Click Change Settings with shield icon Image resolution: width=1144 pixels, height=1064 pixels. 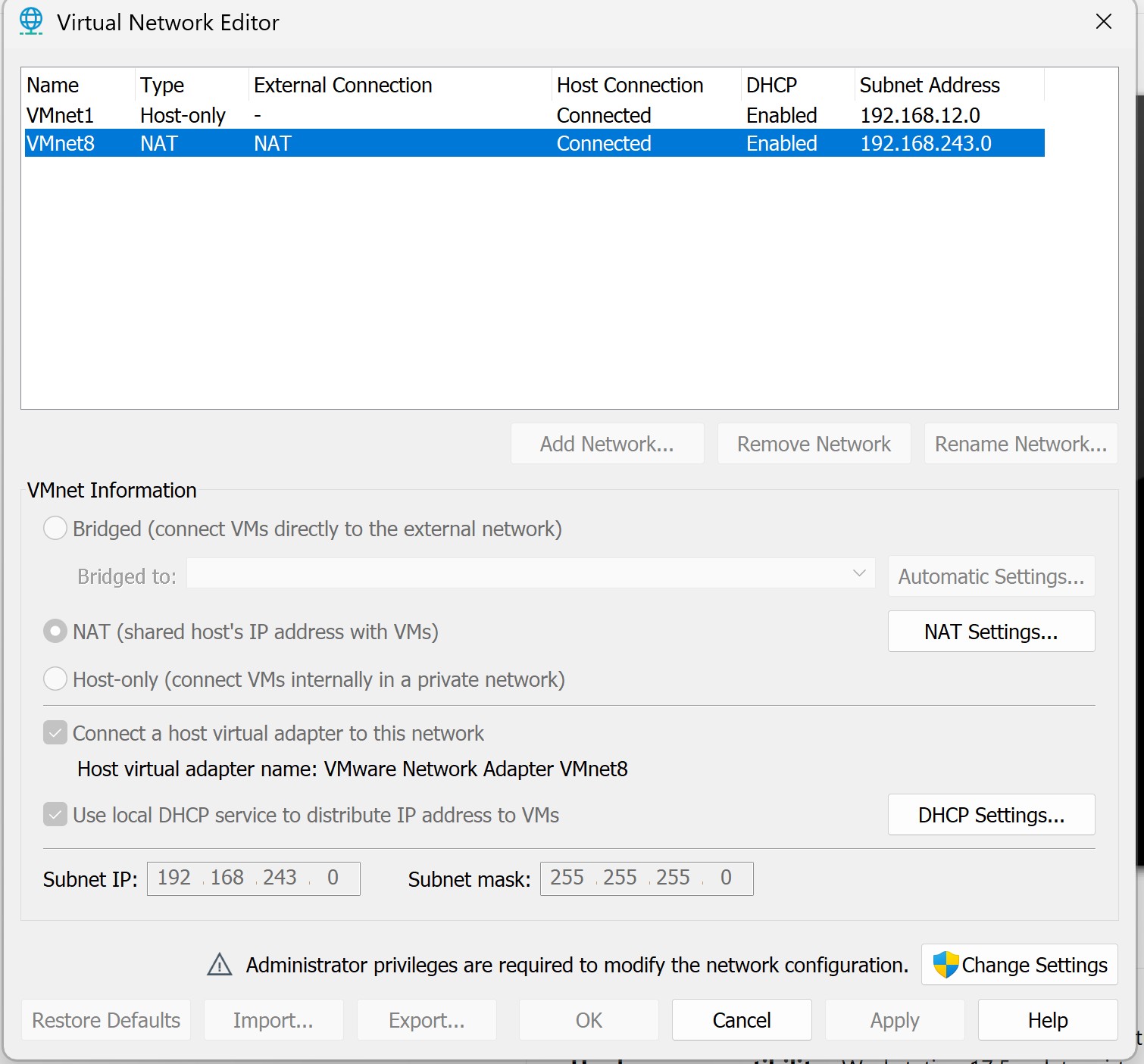point(1019,965)
